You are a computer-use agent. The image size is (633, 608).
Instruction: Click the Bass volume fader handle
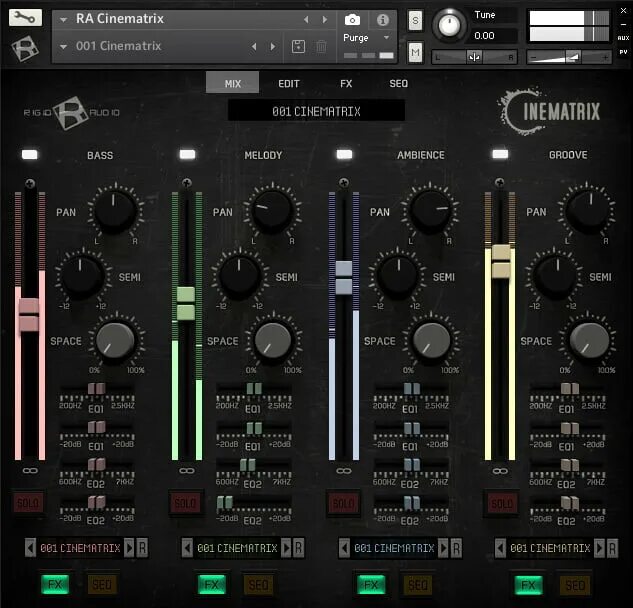point(29,315)
